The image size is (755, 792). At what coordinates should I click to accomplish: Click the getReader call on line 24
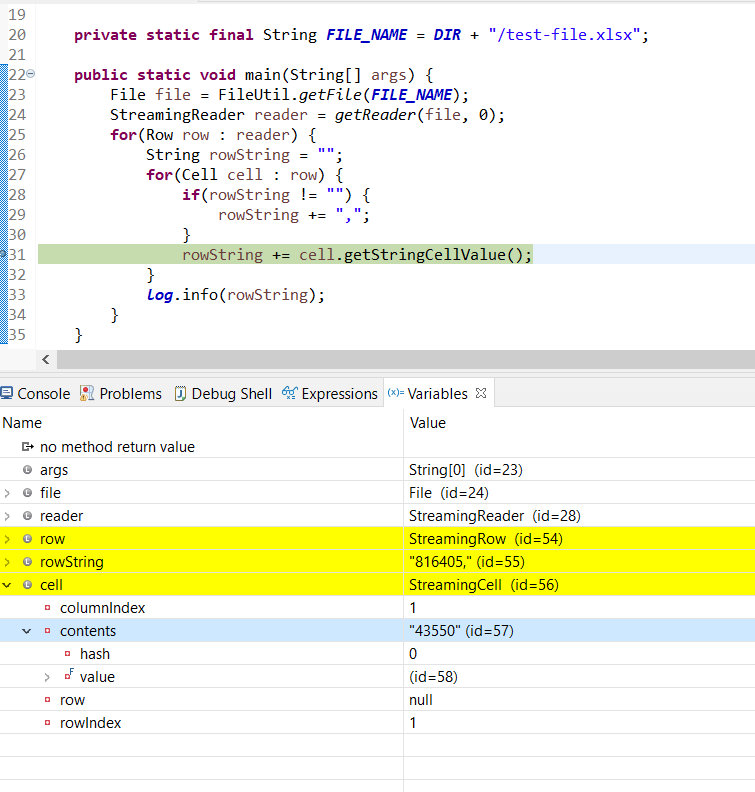(375, 115)
